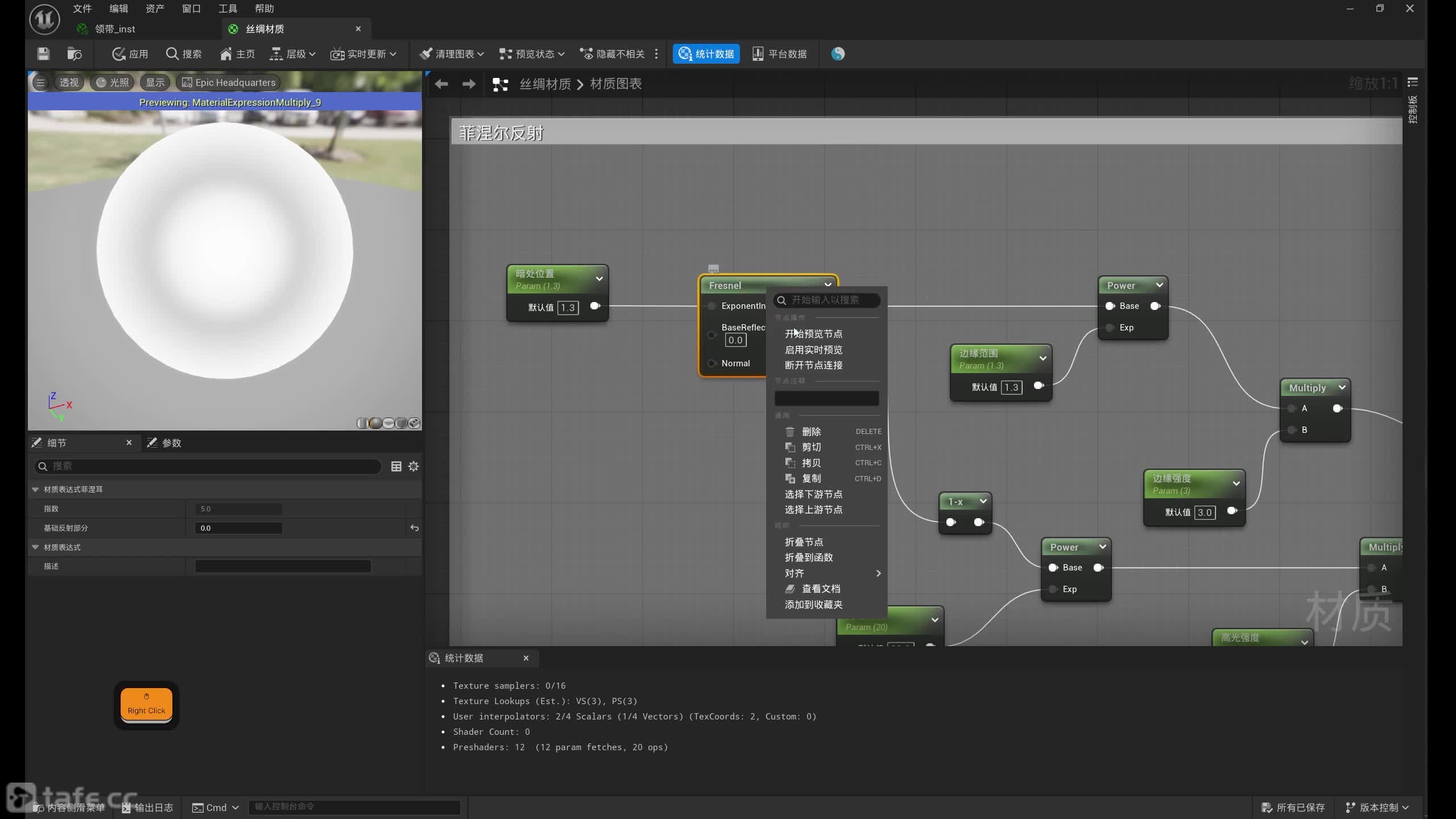Collapse the 材质表达式 section
Image resolution: width=1456 pixels, height=819 pixels.
35,547
